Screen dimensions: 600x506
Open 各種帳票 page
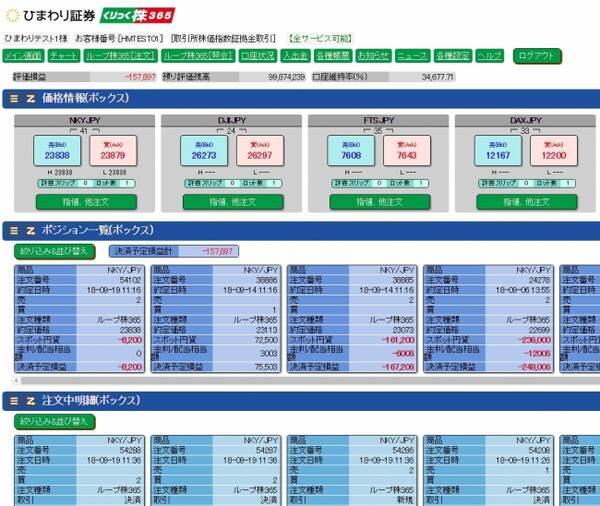click(333, 56)
